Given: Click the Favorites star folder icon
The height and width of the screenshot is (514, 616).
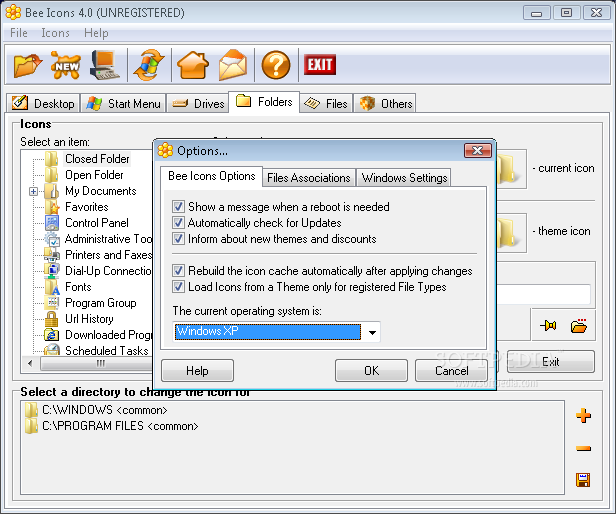Looking at the screenshot, I should click(x=52, y=207).
